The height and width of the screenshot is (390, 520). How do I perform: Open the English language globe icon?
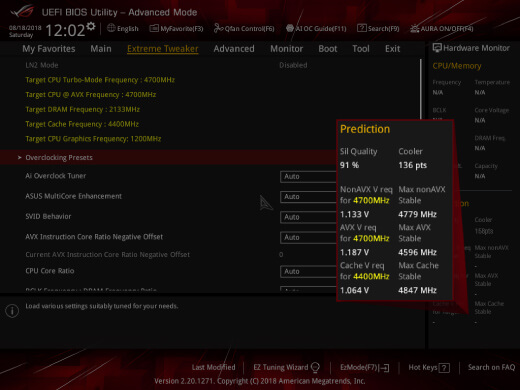click(111, 28)
